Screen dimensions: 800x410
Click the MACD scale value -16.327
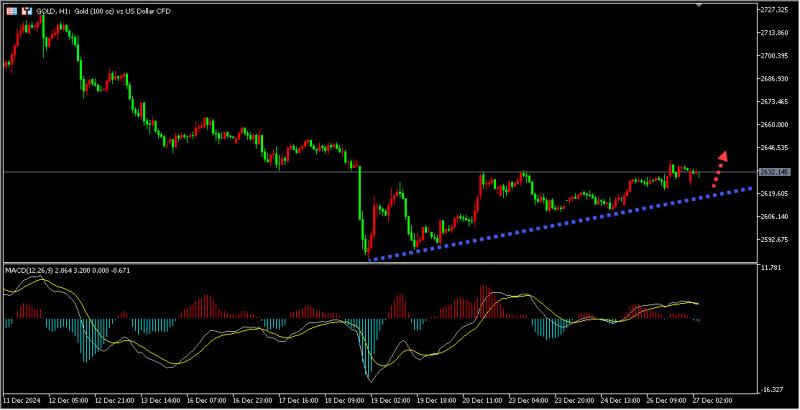(x=773, y=390)
